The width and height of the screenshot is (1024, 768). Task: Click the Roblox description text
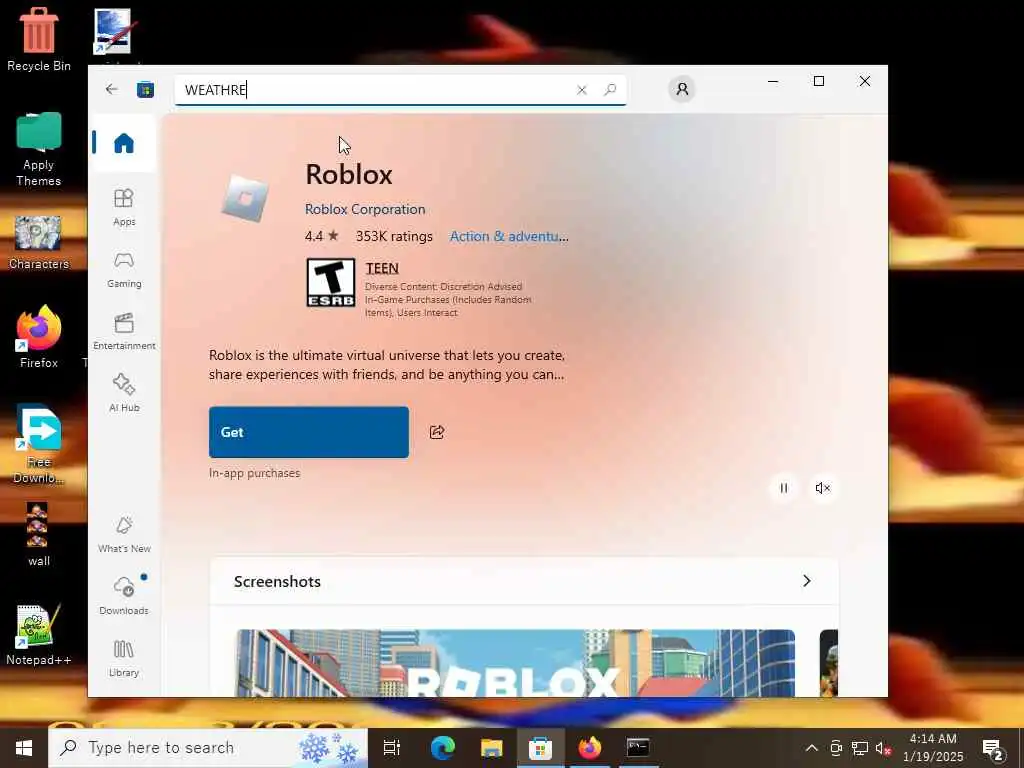[387, 364]
